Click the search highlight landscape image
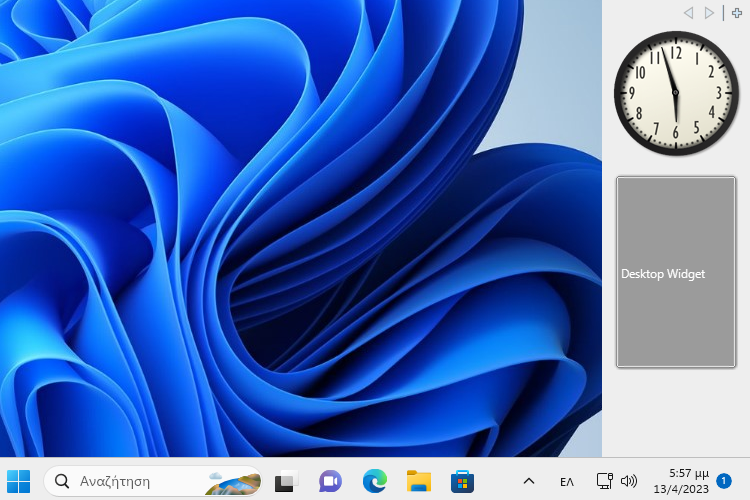This screenshot has width=750, height=500. tap(233, 482)
